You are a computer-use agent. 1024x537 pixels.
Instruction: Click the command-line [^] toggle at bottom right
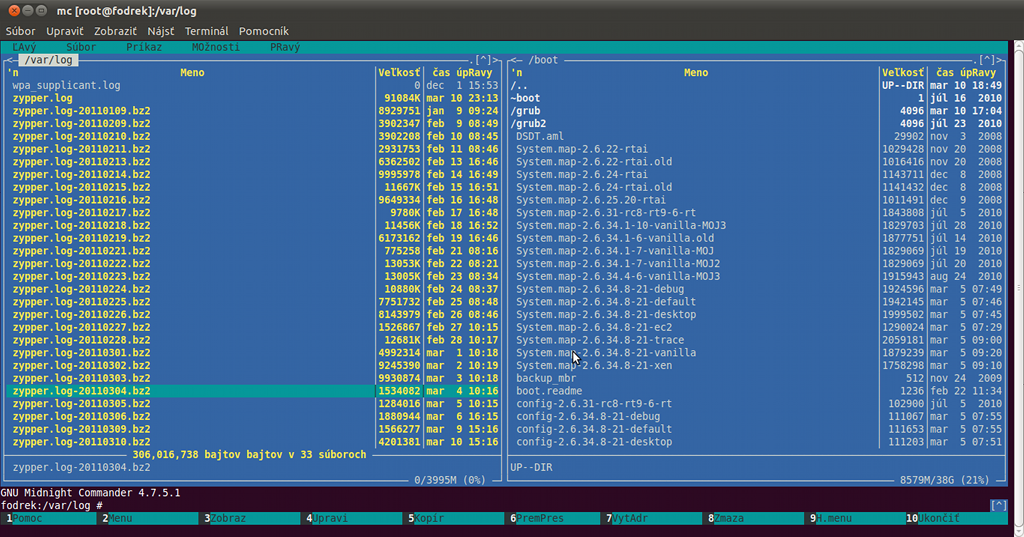click(999, 506)
